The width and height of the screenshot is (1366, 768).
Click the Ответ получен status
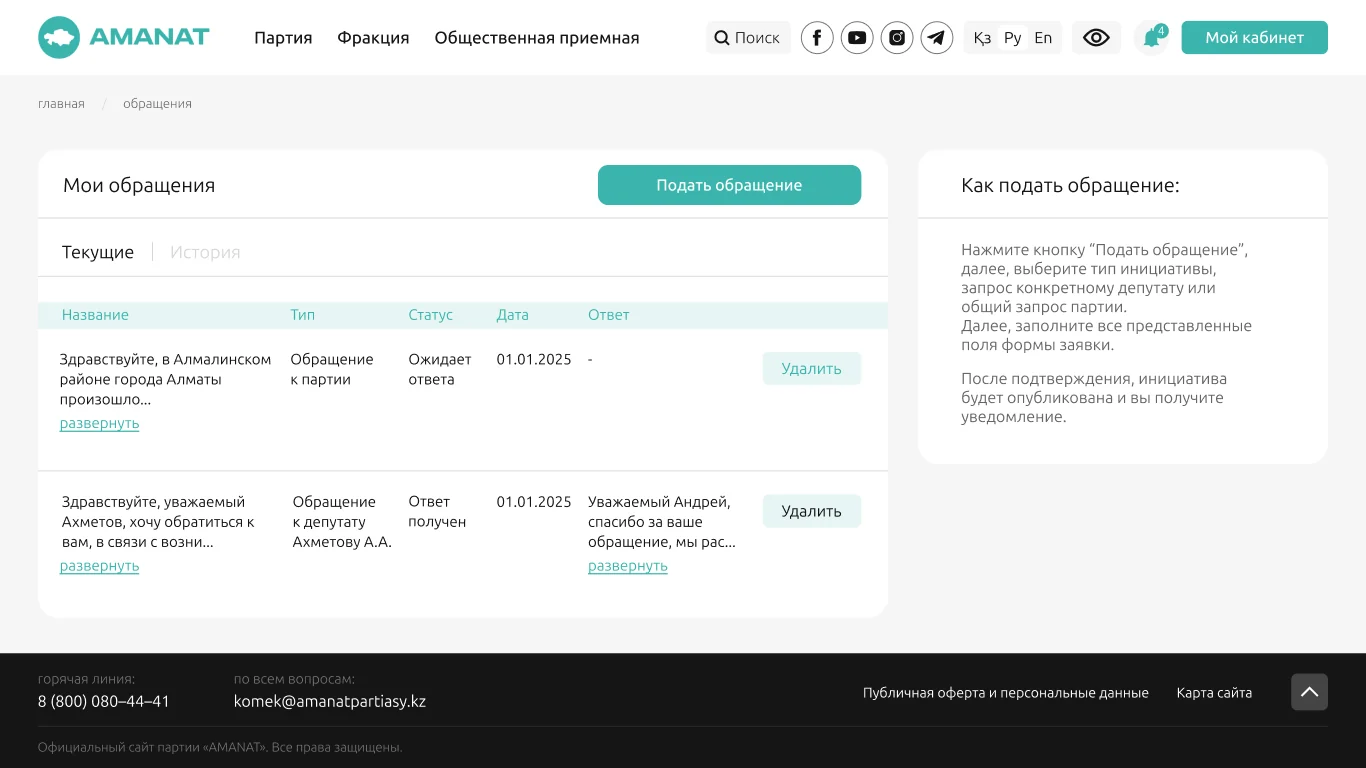click(x=437, y=512)
